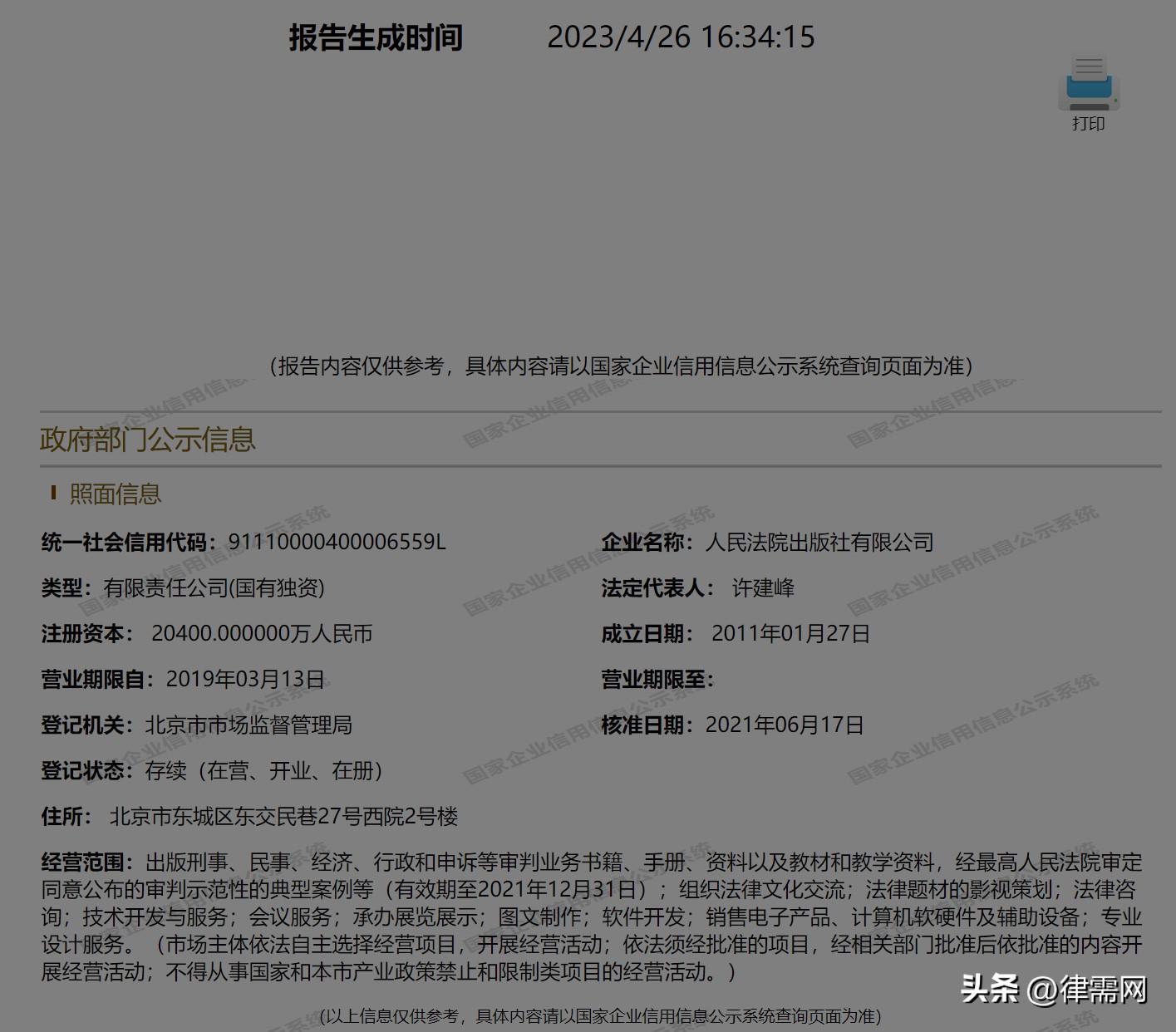Click registered capital 20400.000000万人民币
The width and height of the screenshot is (1176, 1032).
[x=262, y=634]
